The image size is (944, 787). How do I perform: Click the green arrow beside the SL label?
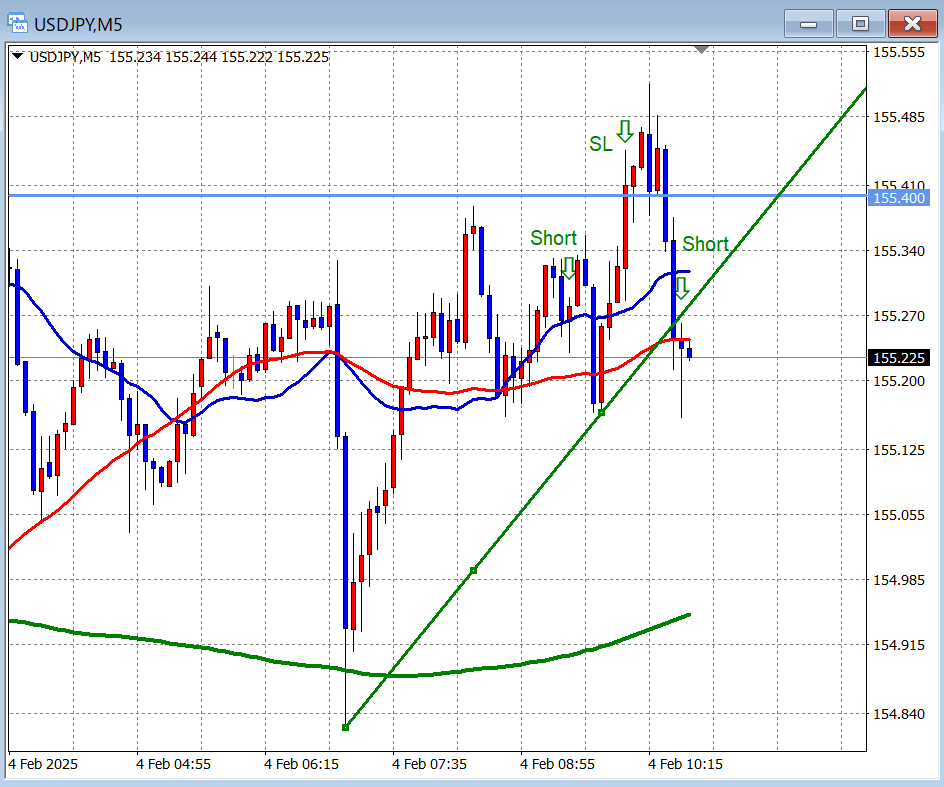tap(625, 131)
